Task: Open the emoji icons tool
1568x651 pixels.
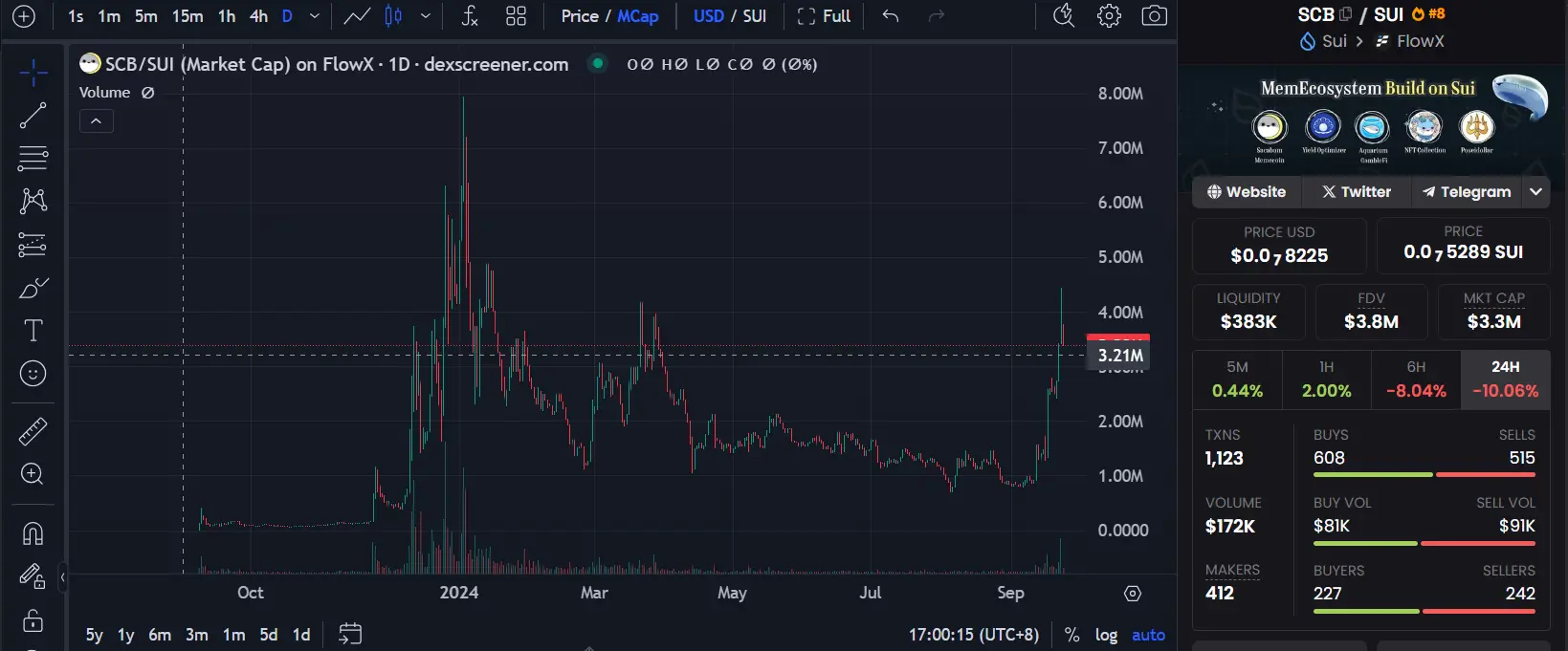Action: [x=33, y=374]
